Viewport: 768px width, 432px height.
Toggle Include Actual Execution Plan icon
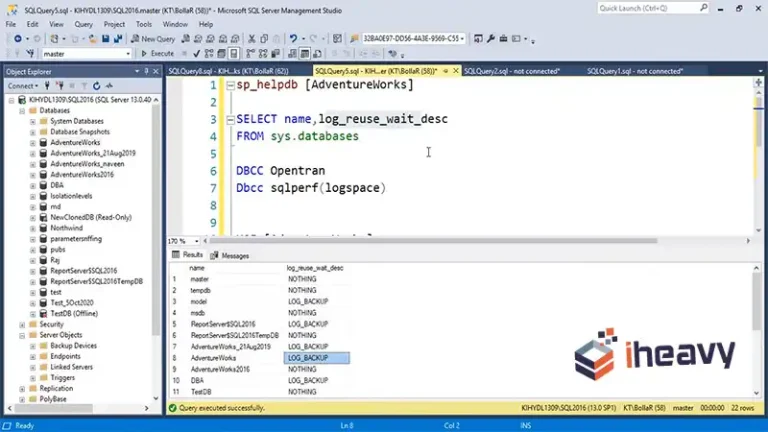(250, 54)
